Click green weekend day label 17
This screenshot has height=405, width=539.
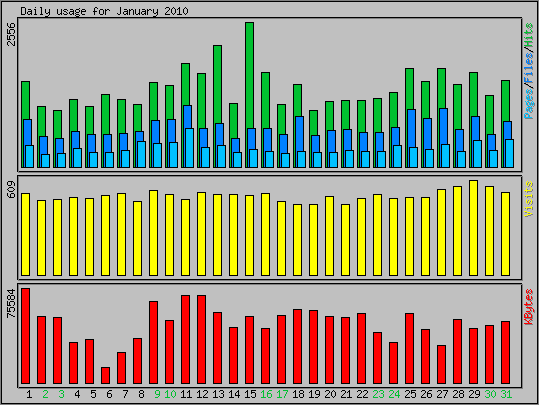(282, 394)
